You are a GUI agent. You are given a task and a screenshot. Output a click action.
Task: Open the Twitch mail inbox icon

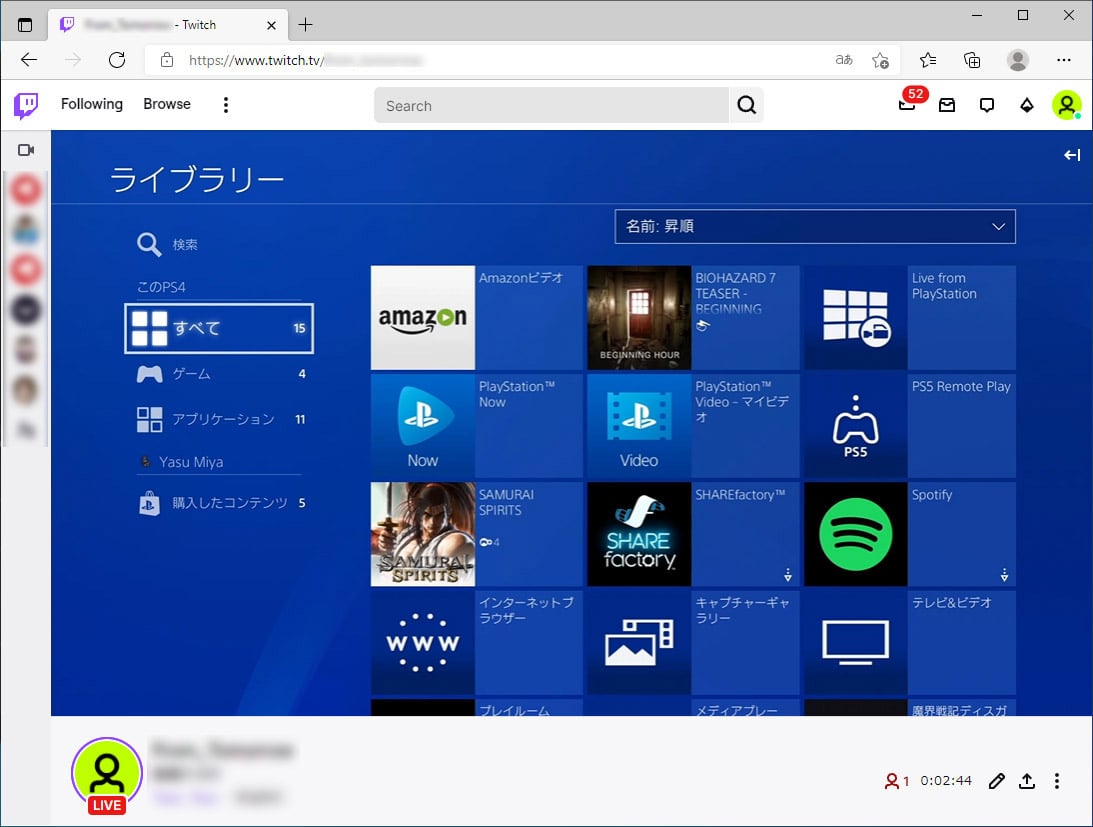(x=947, y=105)
